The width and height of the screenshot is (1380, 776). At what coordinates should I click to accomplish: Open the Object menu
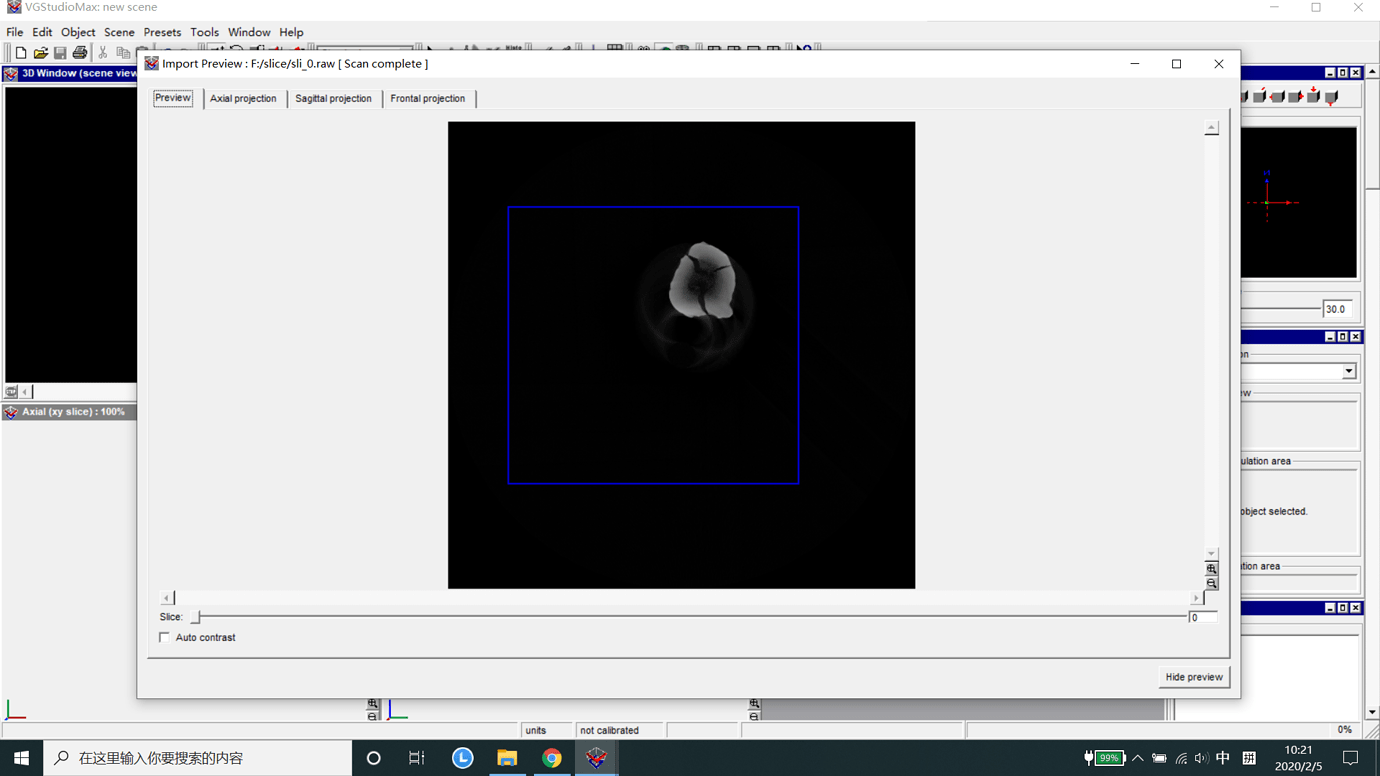pyautogui.click(x=78, y=32)
